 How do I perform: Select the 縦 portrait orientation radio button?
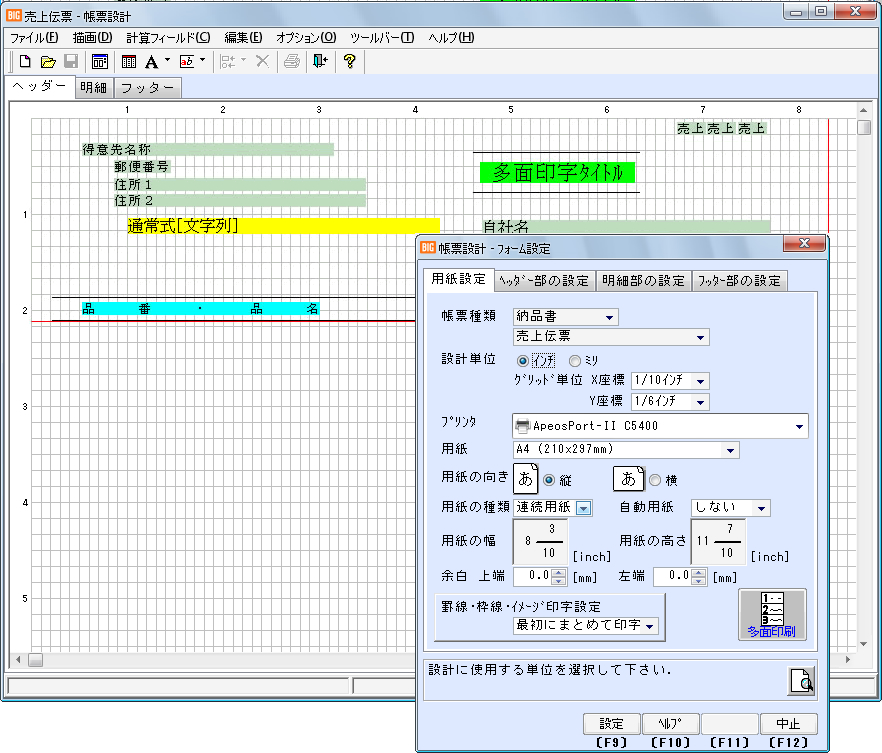coord(548,479)
